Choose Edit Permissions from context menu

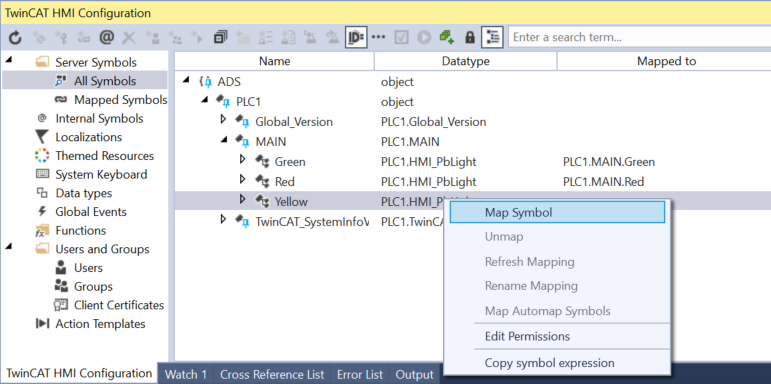pyautogui.click(x=557, y=336)
